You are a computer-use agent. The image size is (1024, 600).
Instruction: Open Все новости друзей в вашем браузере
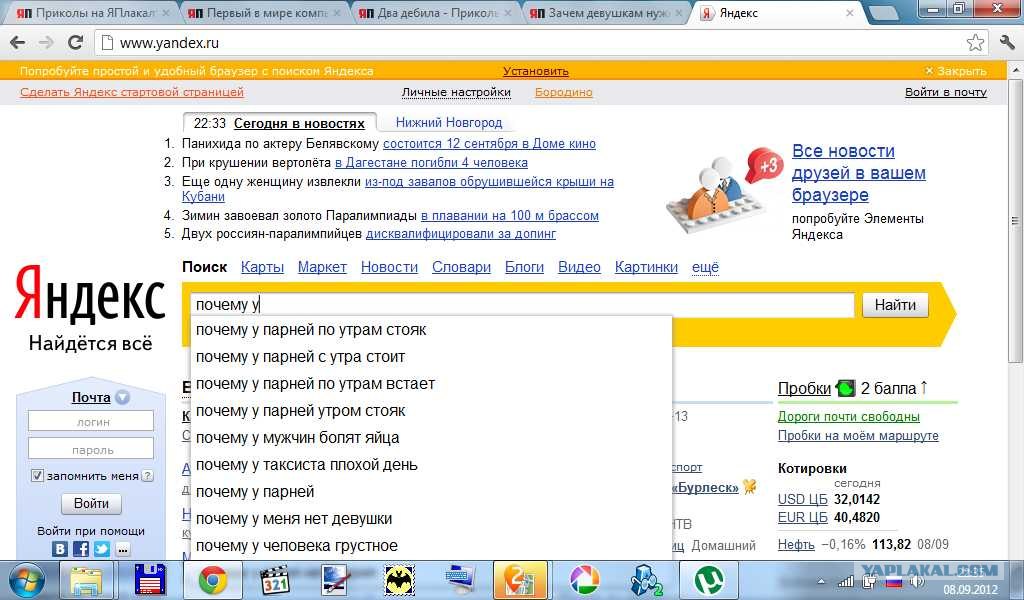click(859, 173)
